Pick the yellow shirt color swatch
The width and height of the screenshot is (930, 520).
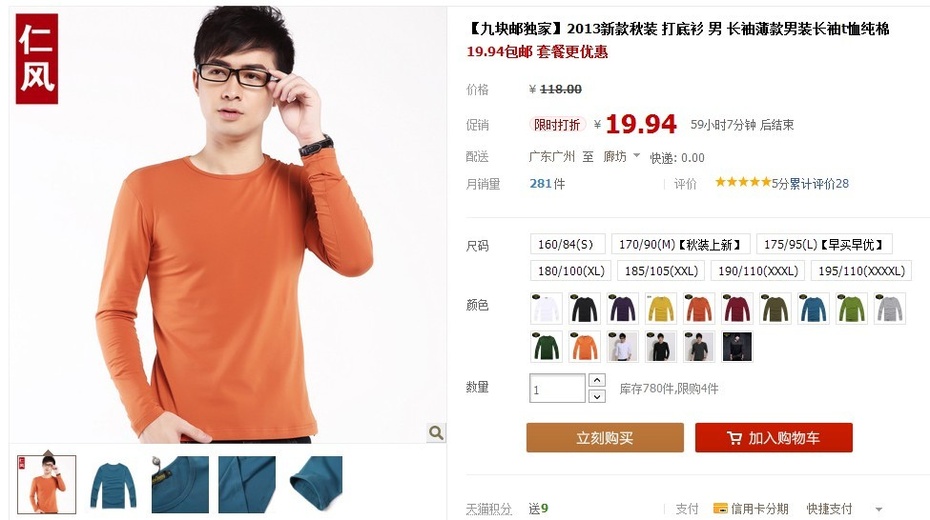pyautogui.click(x=661, y=308)
